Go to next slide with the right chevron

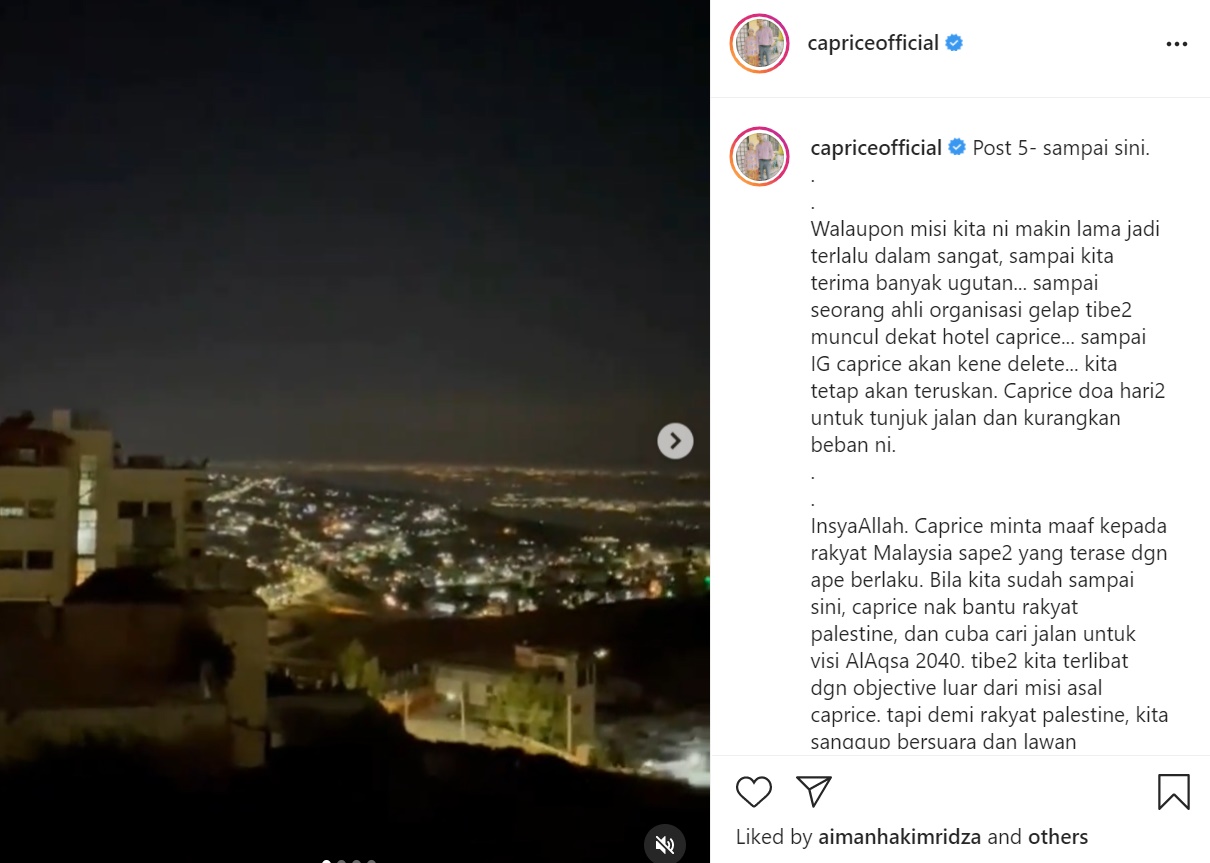click(x=675, y=440)
